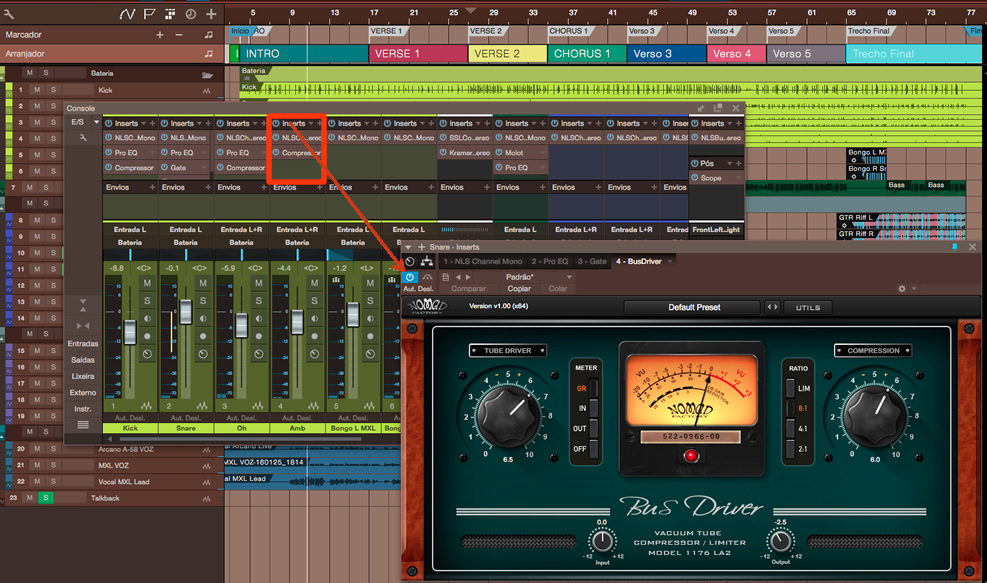The width and height of the screenshot is (987, 583).
Task: Click the Tube Driver knob
Action: [507, 415]
